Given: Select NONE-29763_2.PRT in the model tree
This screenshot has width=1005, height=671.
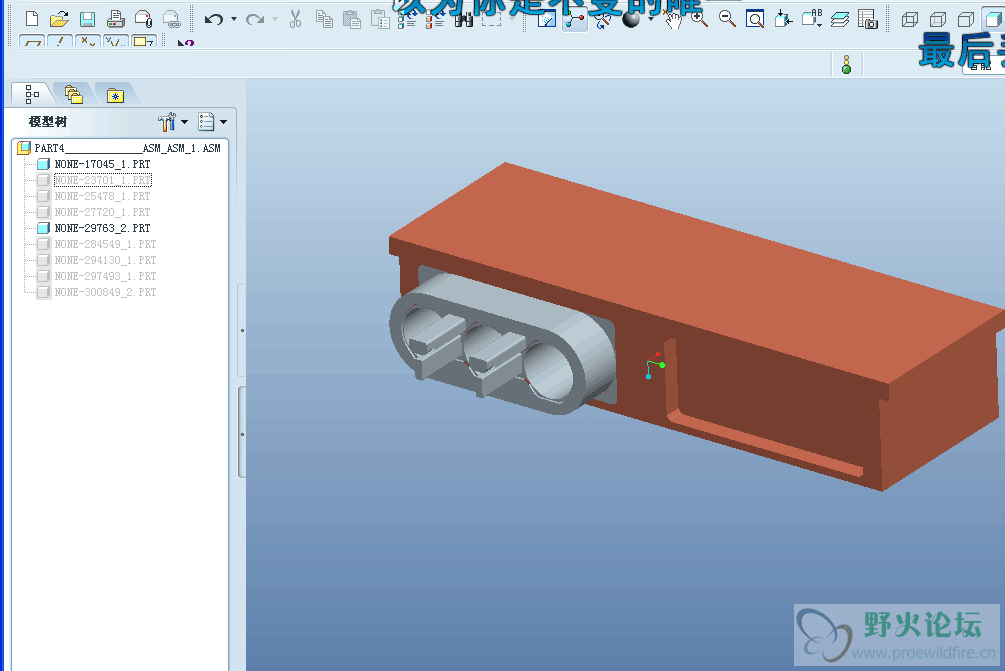Looking at the screenshot, I should pyautogui.click(x=102, y=228).
